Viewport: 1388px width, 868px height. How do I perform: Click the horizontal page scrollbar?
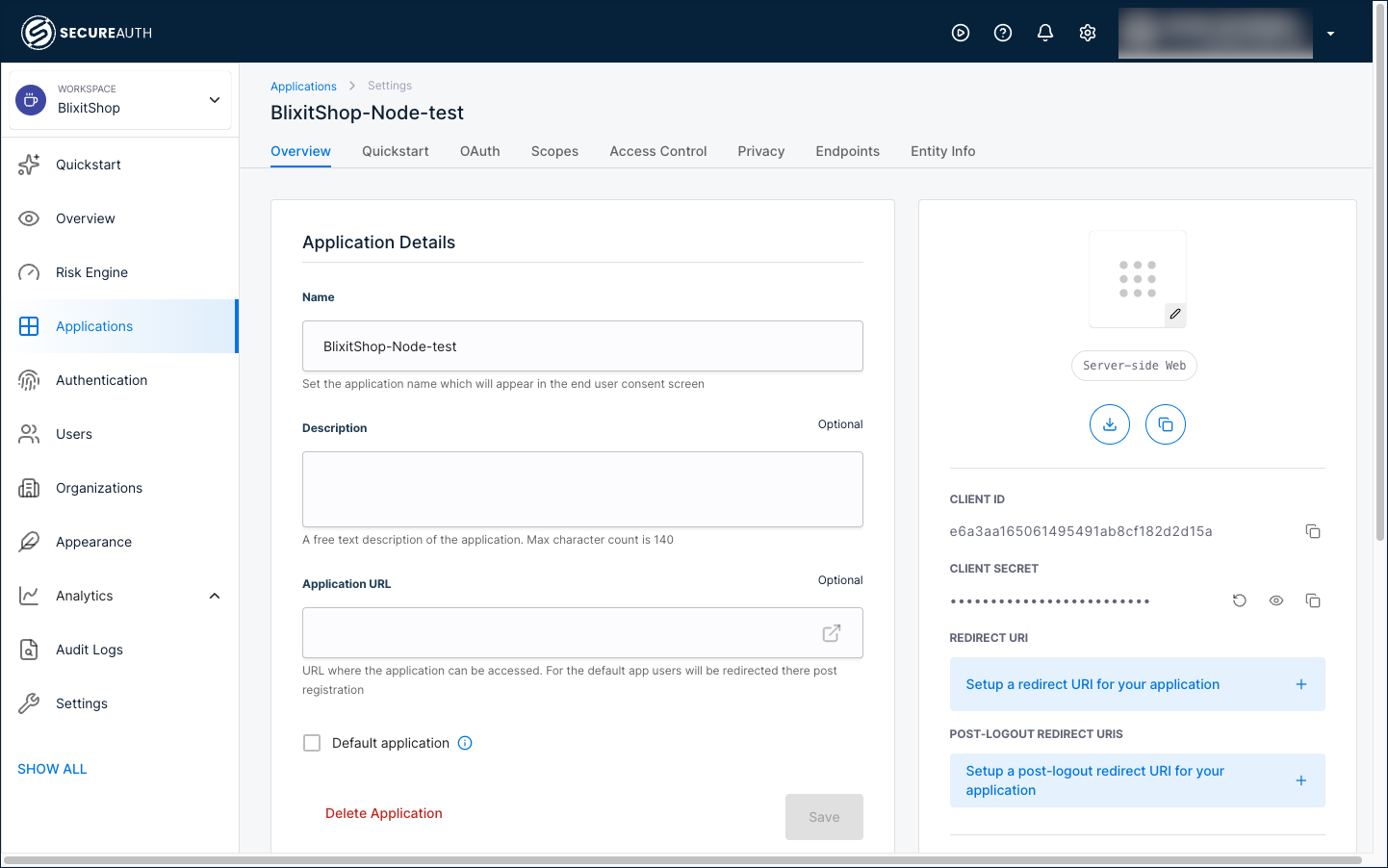[x=682, y=860]
